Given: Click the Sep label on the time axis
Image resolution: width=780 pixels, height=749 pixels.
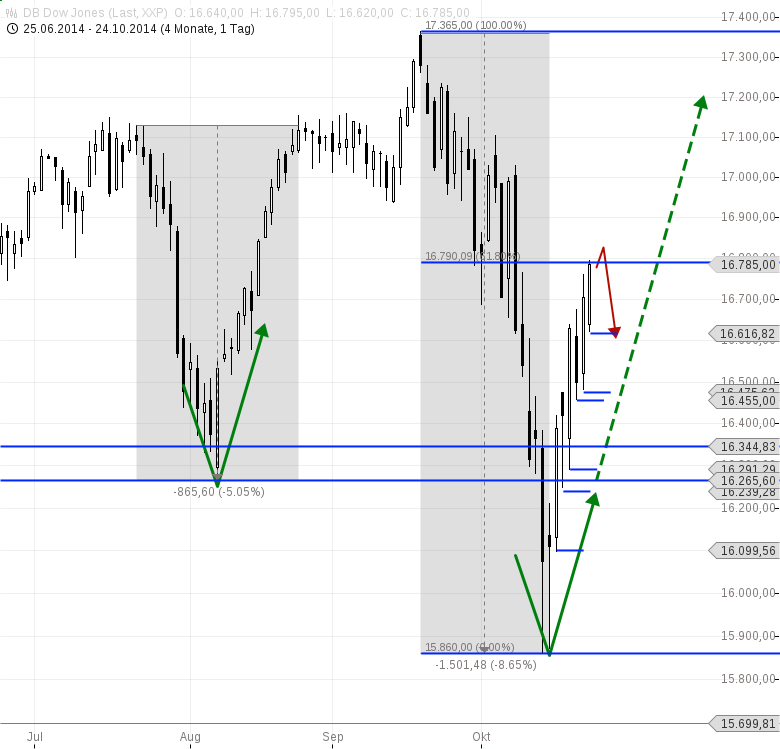Looking at the screenshot, I should (x=333, y=737).
